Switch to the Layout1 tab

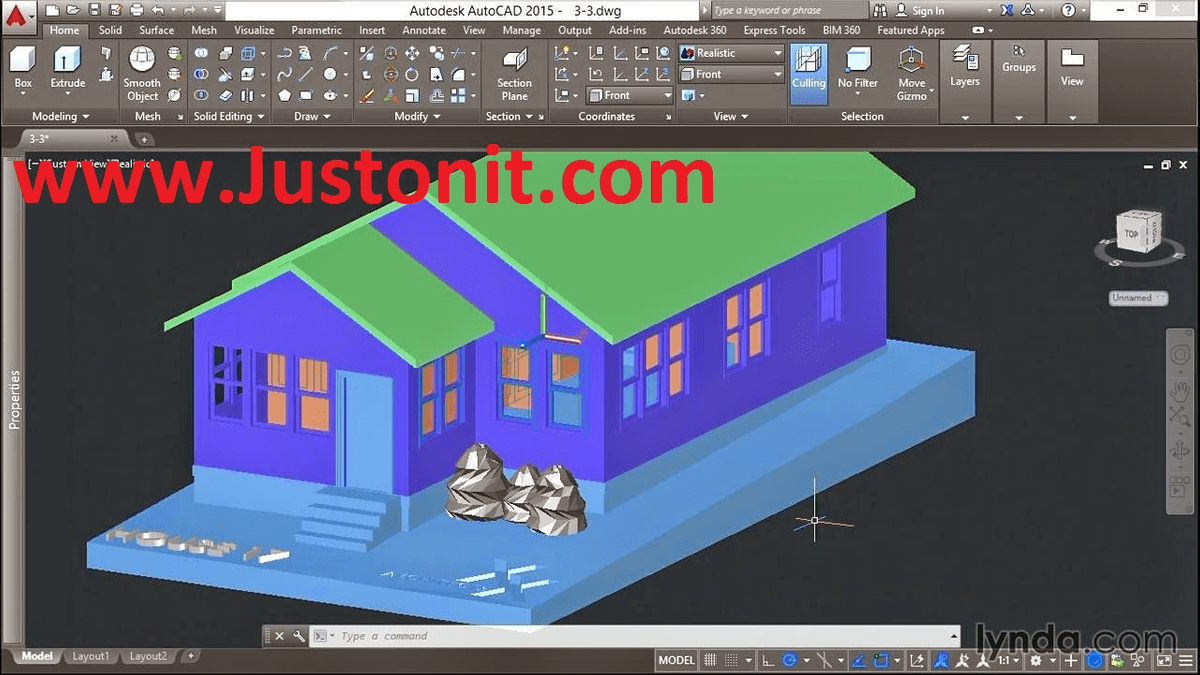91,656
